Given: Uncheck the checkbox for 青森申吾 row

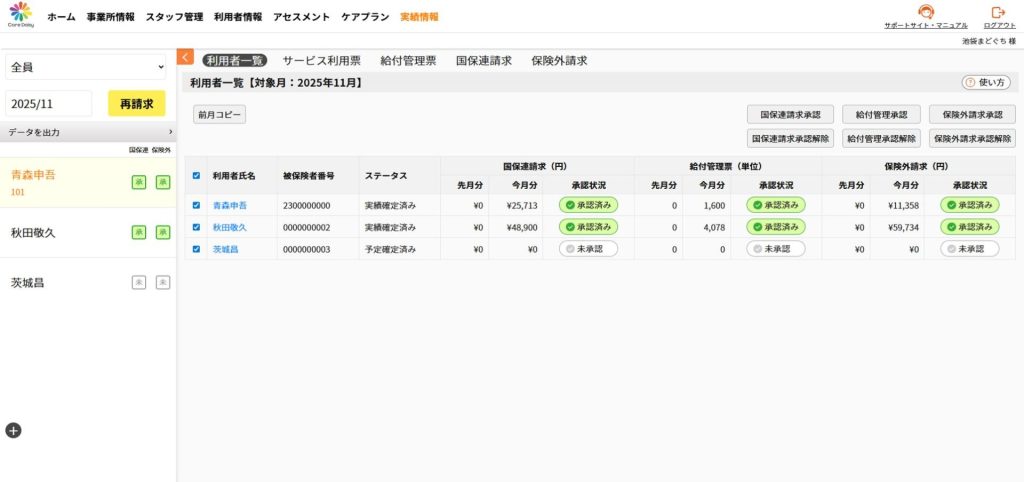Looking at the screenshot, I should pos(196,205).
